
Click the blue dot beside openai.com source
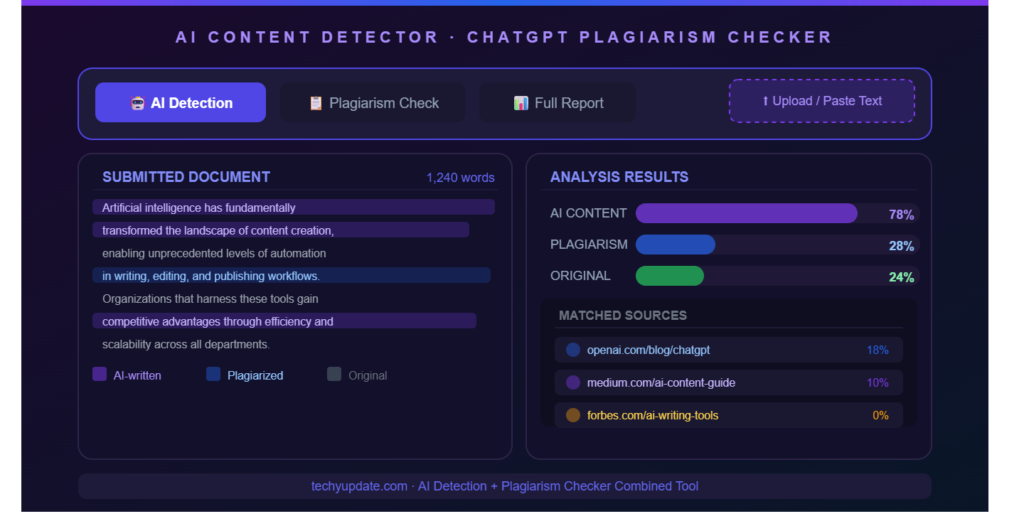tap(573, 350)
